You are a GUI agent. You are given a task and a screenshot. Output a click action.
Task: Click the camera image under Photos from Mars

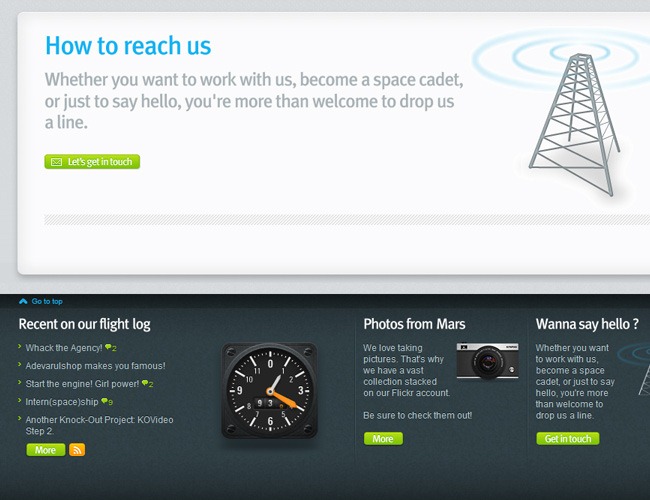[488, 360]
